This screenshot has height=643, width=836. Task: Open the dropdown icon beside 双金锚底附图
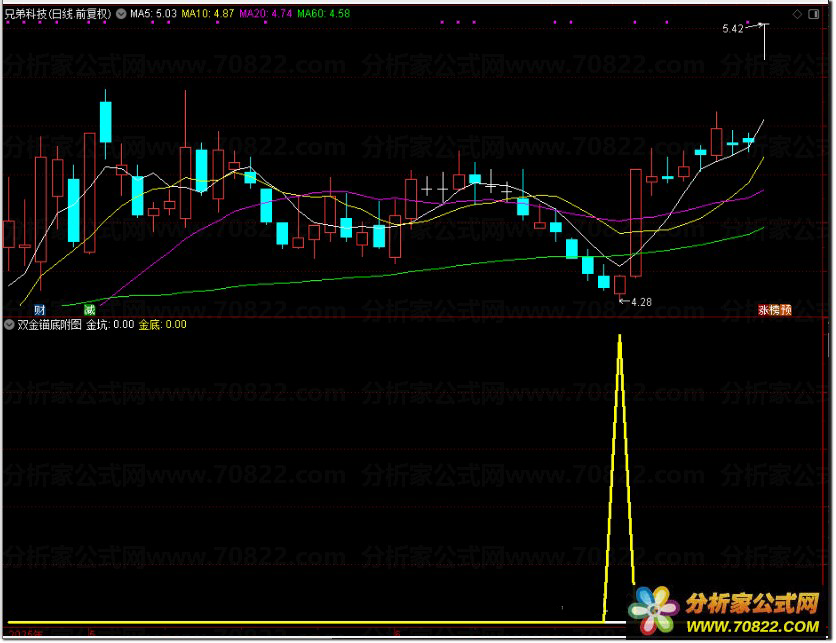click(x=9, y=324)
